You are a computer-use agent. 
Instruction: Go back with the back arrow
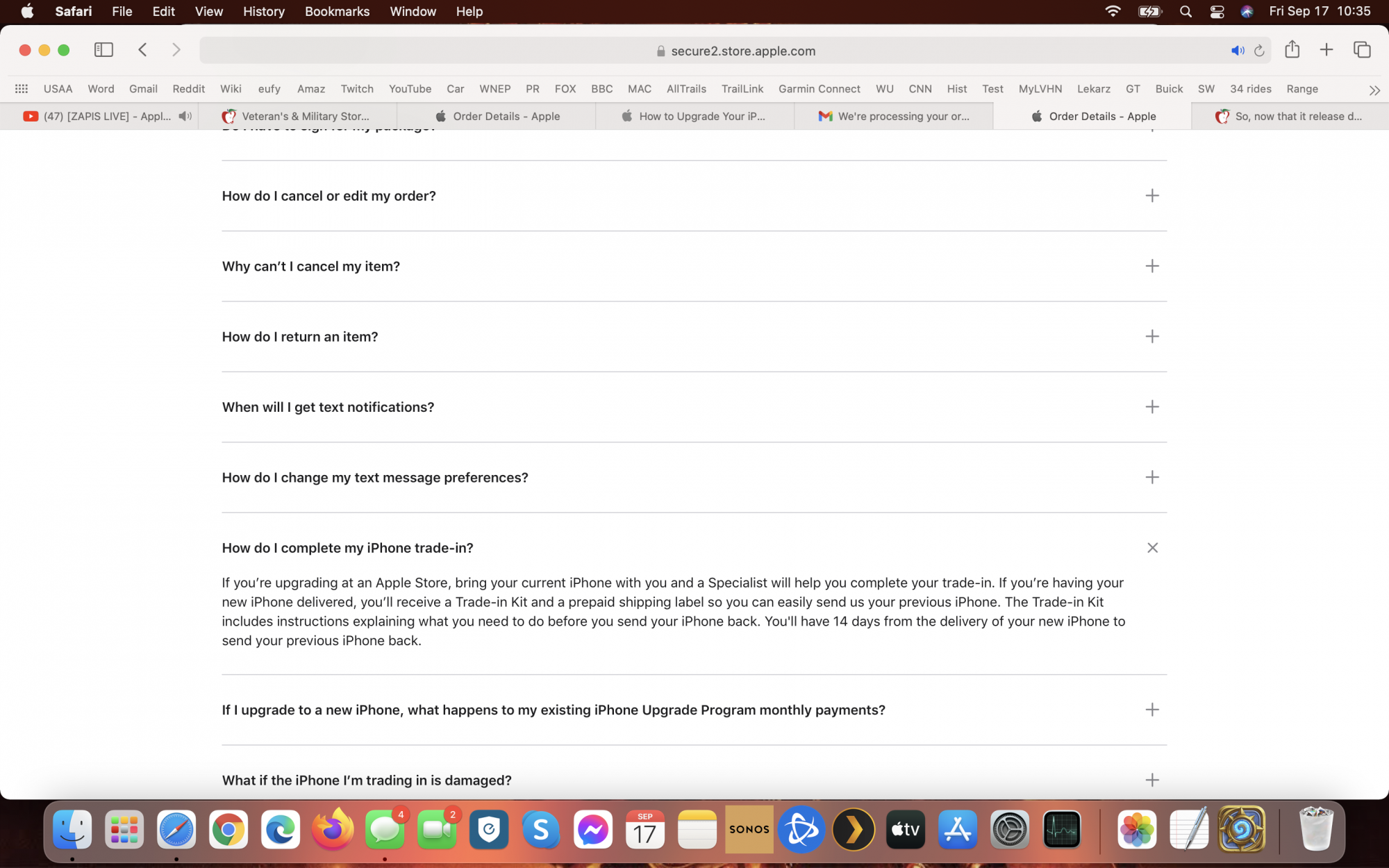[143, 50]
